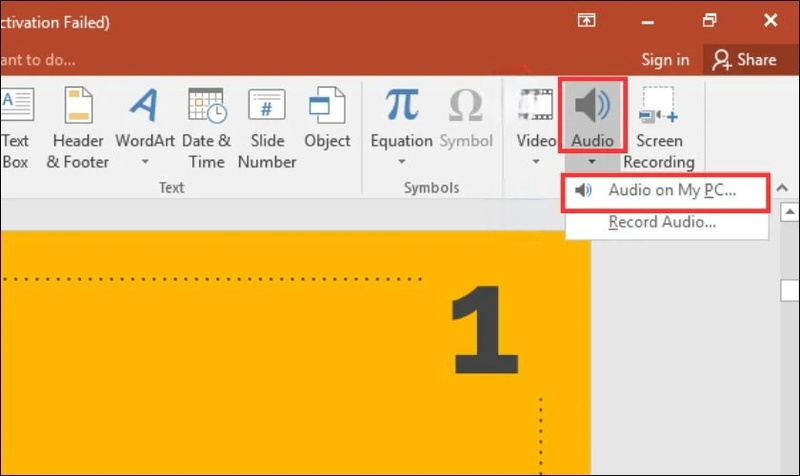800x476 pixels.
Task: Click the Audio speaker icon
Action: tap(592, 105)
